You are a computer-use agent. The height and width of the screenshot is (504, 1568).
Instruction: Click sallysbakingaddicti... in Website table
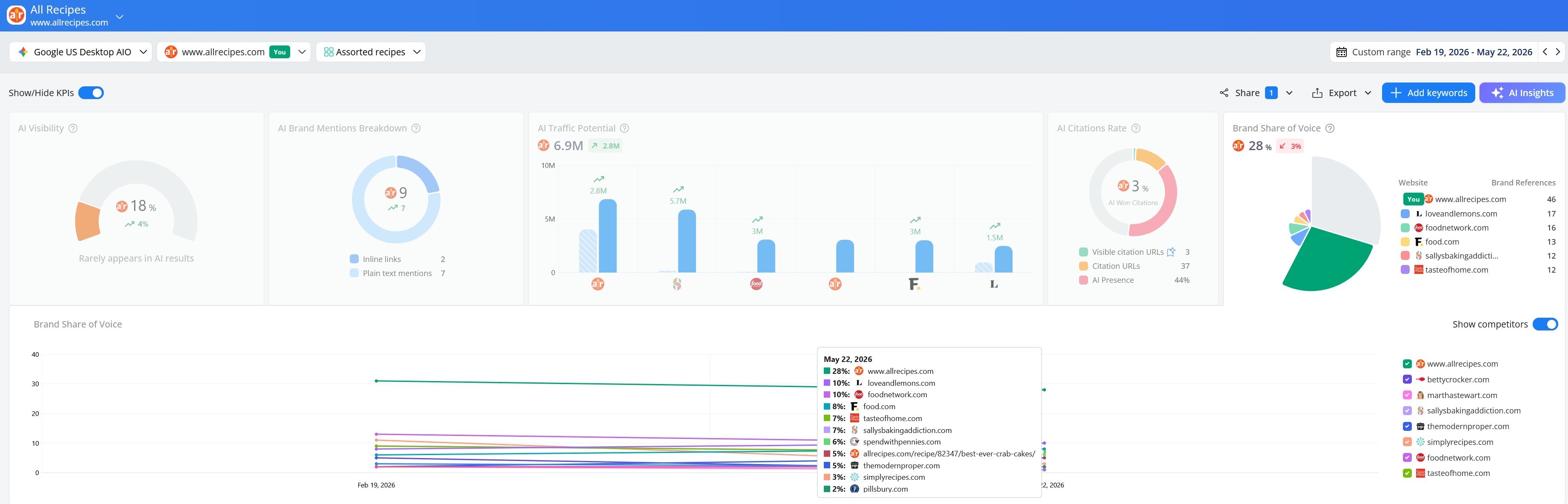point(1462,255)
